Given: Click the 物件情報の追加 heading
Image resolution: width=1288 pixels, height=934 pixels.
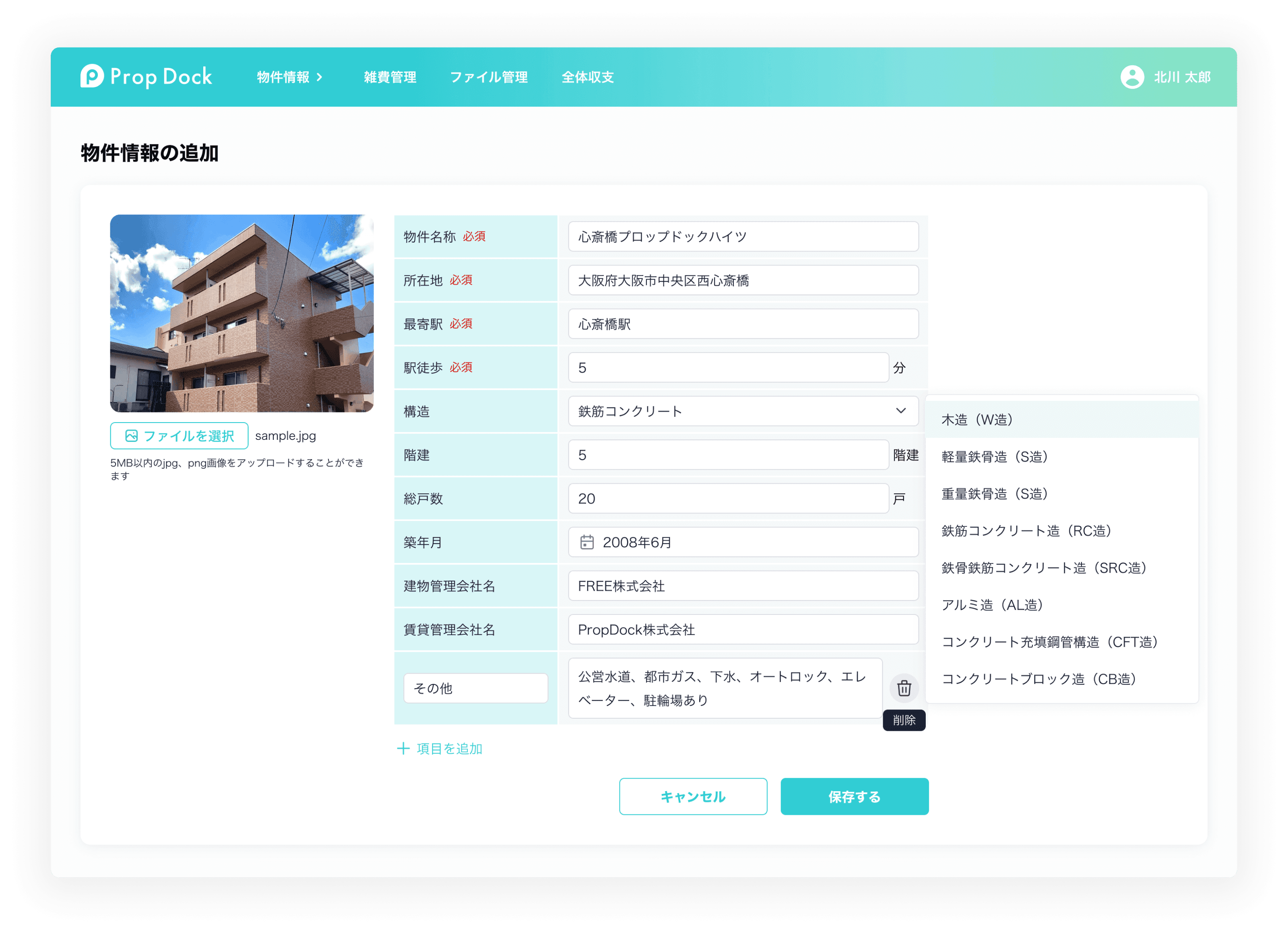Looking at the screenshot, I should [x=149, y=153].
